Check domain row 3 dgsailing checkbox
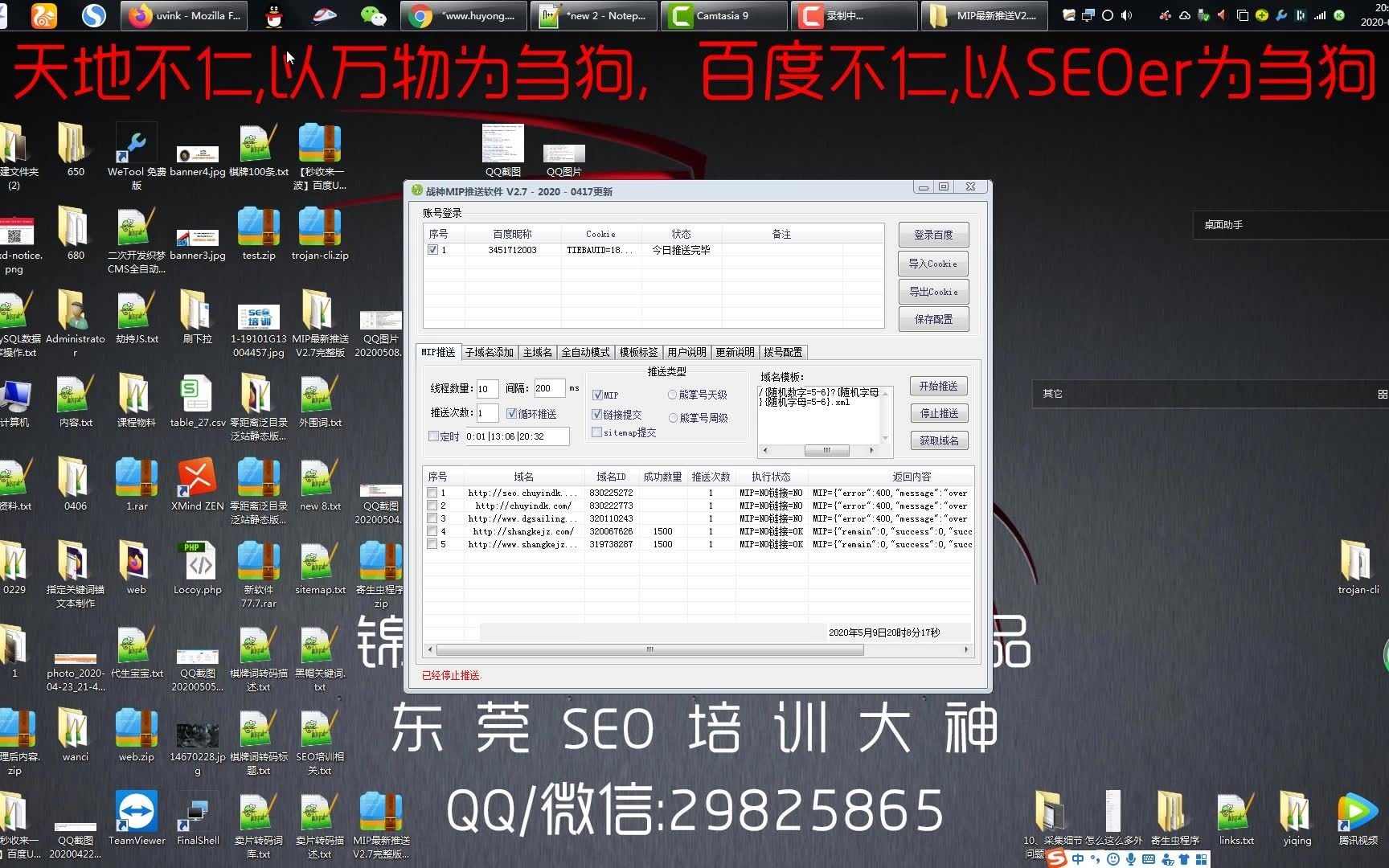Image resolution: width=1389 pixels, height=868 pixels. tap(432, 518)
